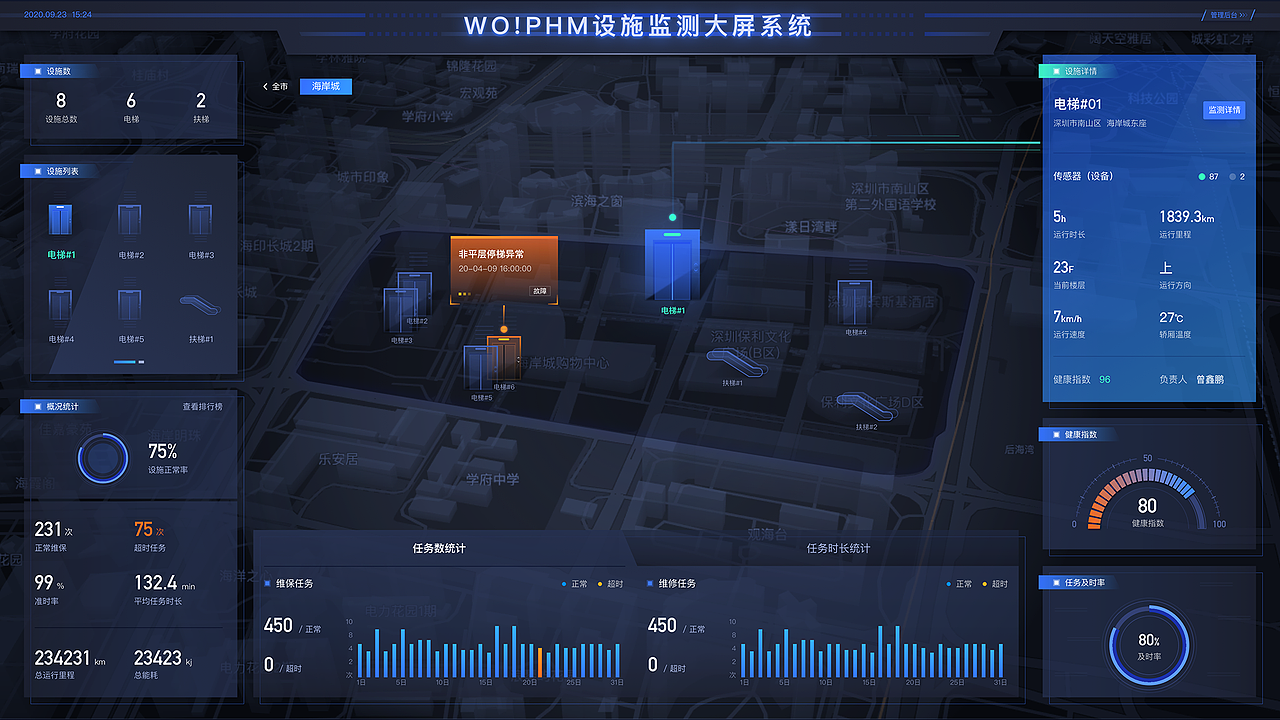
Task: Click the green sensor count 87 indicator
Action: click(x=1209, y=177)
